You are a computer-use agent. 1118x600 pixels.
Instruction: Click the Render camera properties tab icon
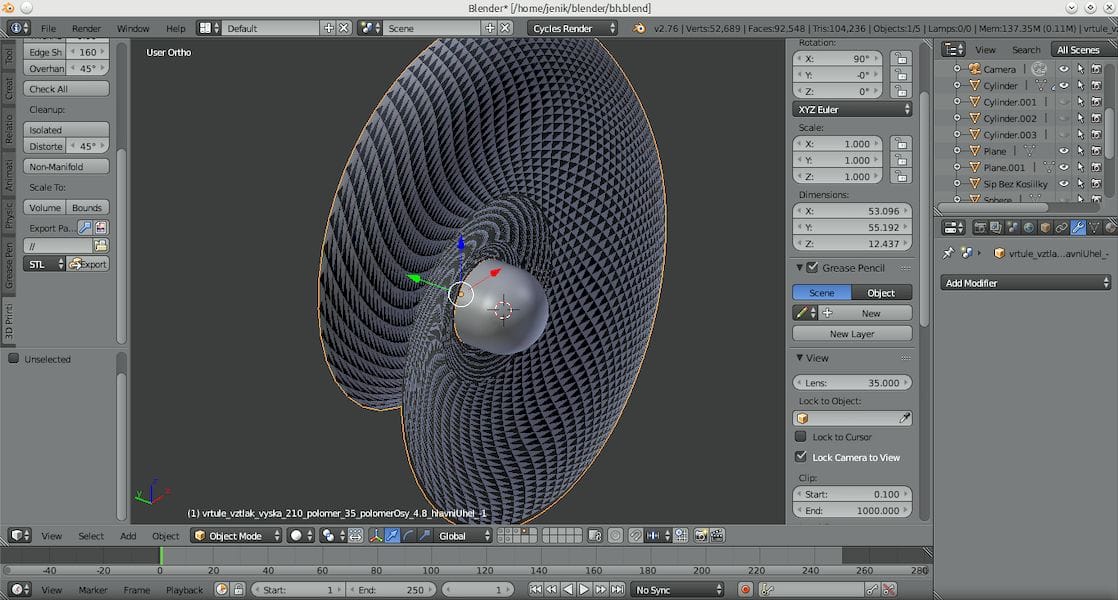tap(980, 228)
